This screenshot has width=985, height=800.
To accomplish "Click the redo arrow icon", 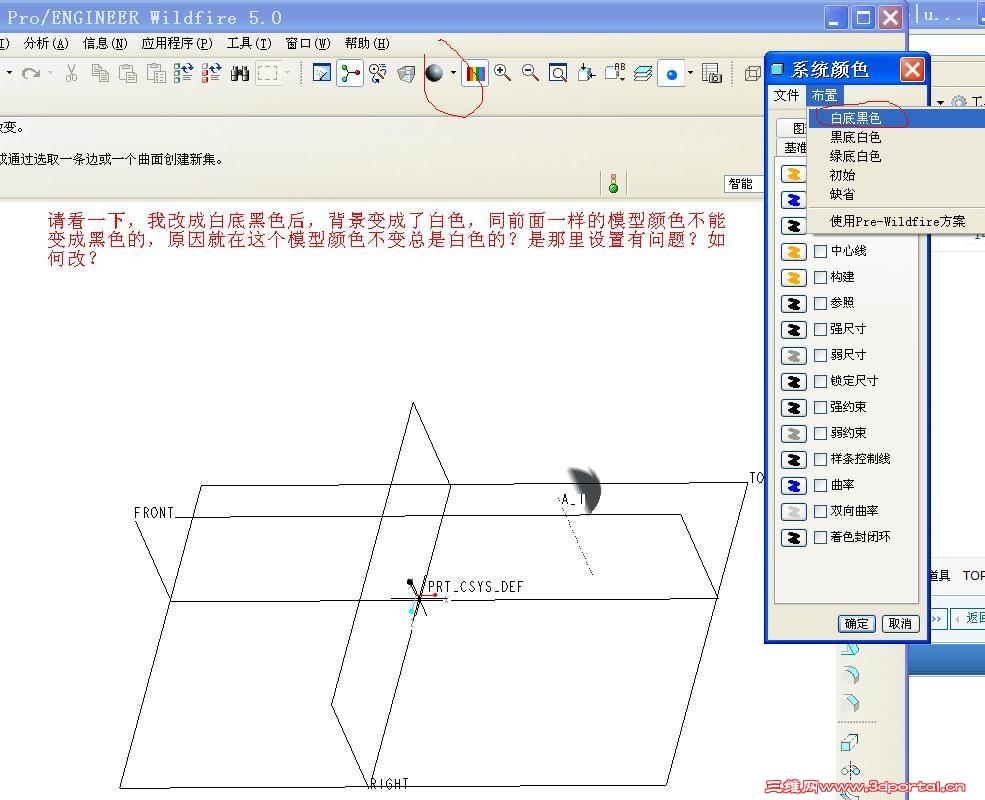I will click(30, 73).
